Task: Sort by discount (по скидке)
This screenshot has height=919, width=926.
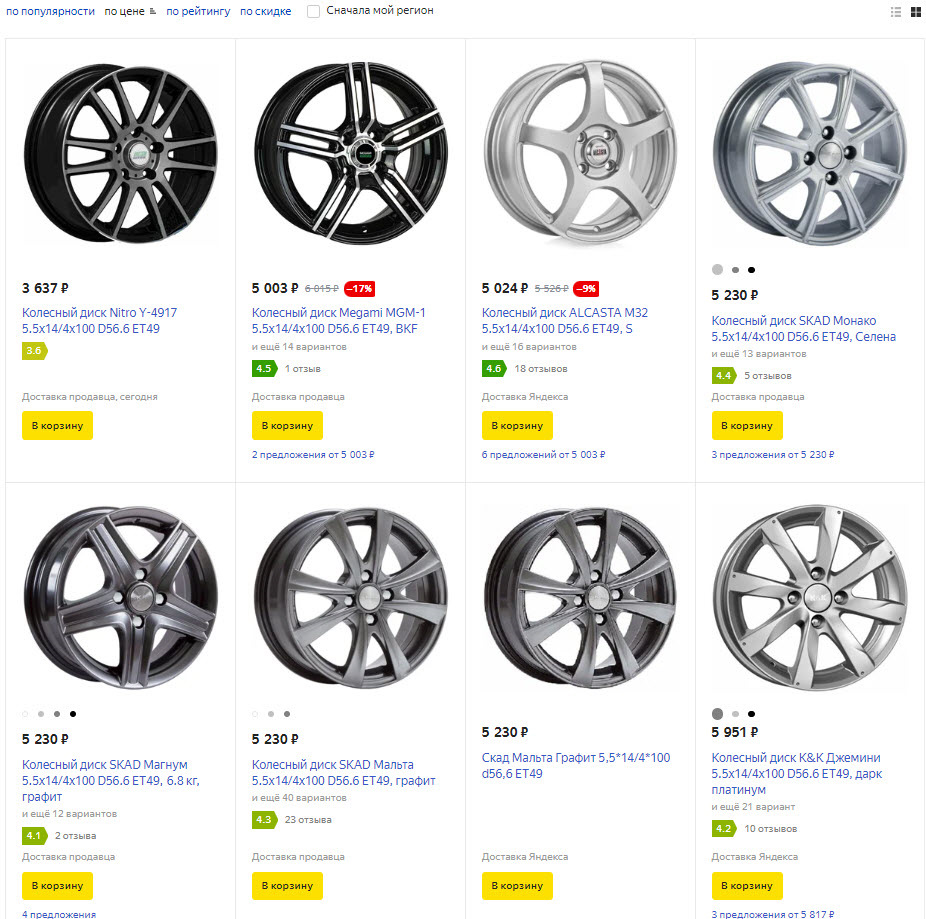Action: click(x=266, y=12)
